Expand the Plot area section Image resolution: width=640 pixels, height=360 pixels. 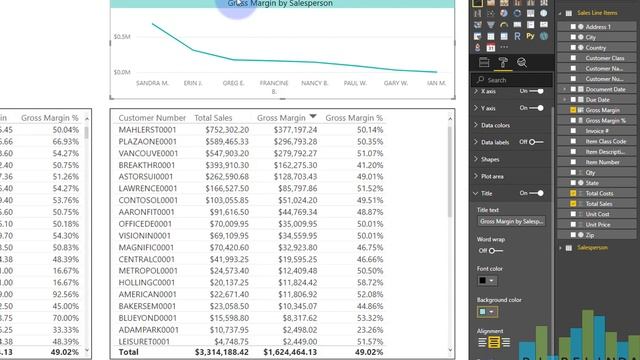(x=476, y=176)
